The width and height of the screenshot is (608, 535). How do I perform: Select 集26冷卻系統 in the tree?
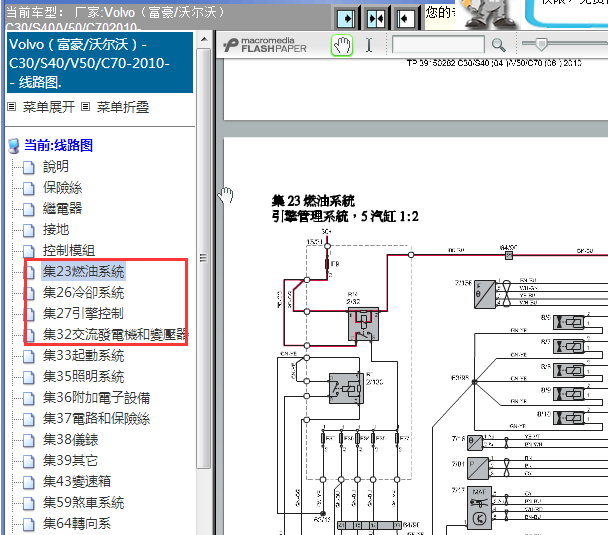point(83,292)
